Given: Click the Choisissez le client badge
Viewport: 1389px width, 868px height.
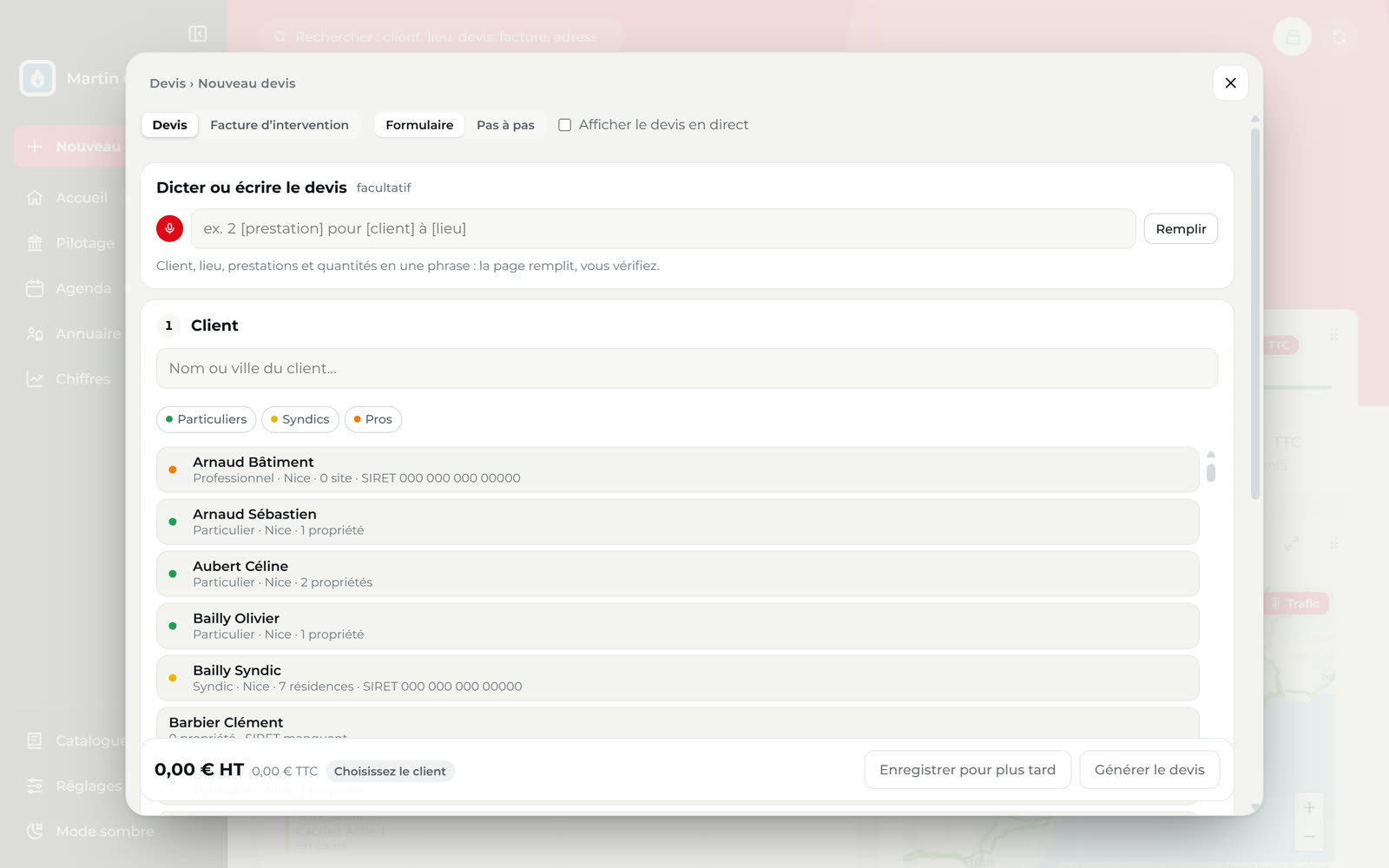Looking at the screenshot, I should coord(390,771).
